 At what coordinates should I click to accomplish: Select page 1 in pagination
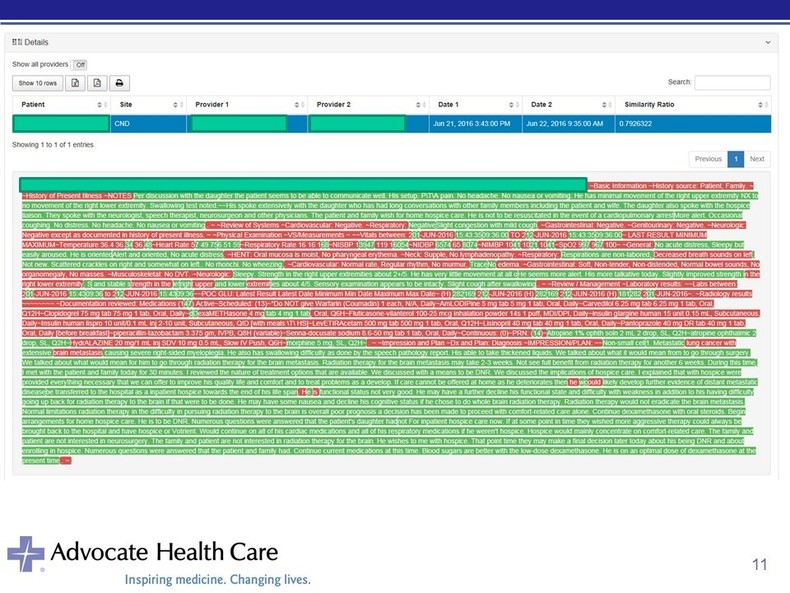coord(735,159)
